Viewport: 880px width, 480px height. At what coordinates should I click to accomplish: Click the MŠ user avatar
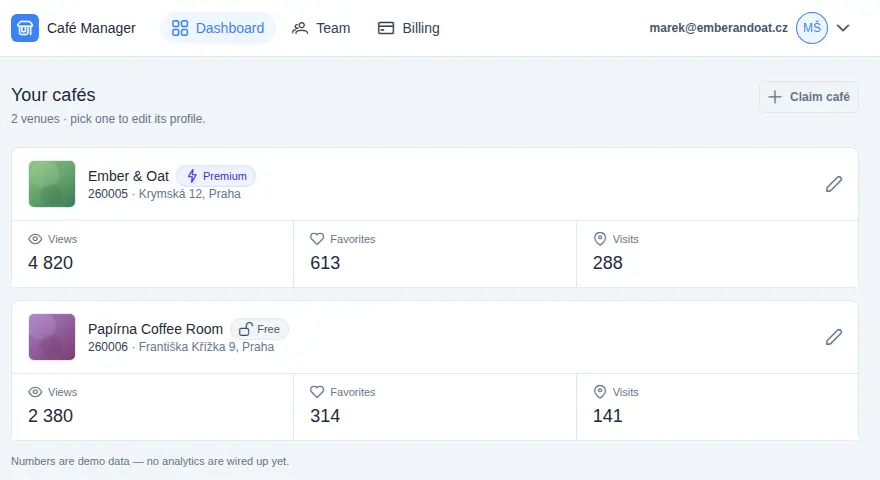click(x=812, y=28)
